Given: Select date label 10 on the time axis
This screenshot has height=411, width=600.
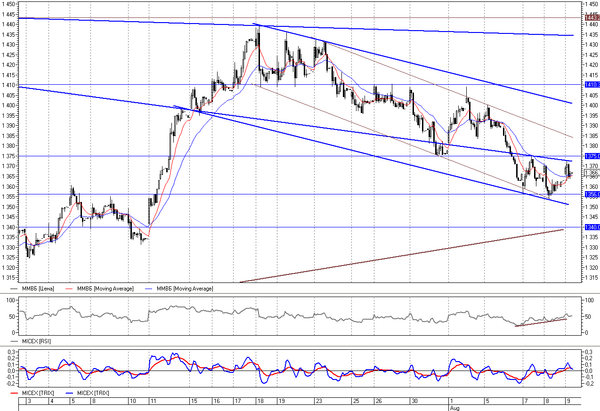Looking at the screenshot, I should click(132, 401).
